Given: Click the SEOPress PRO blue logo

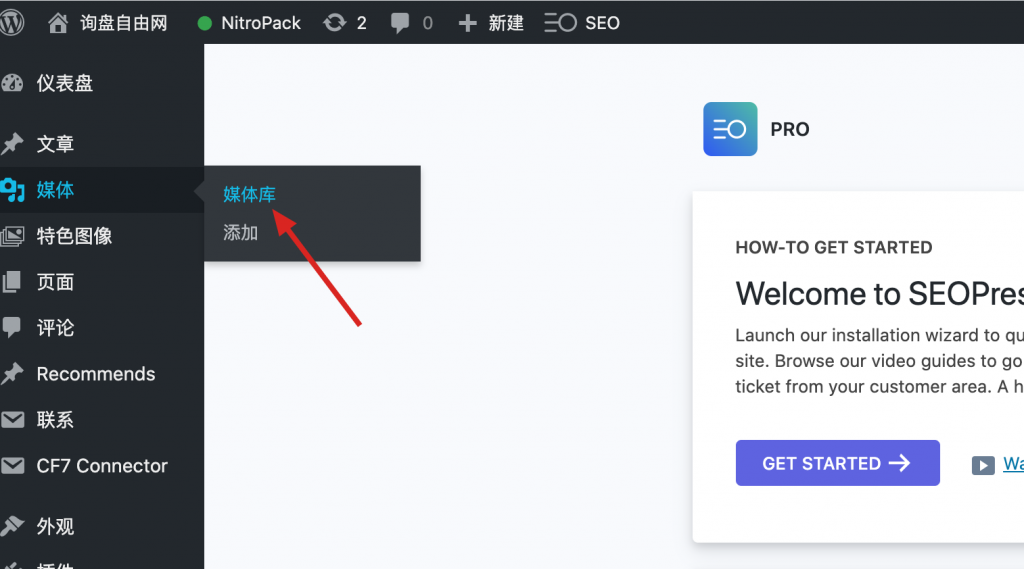Looking at the screenshot, I should click(x=730, y=129).
